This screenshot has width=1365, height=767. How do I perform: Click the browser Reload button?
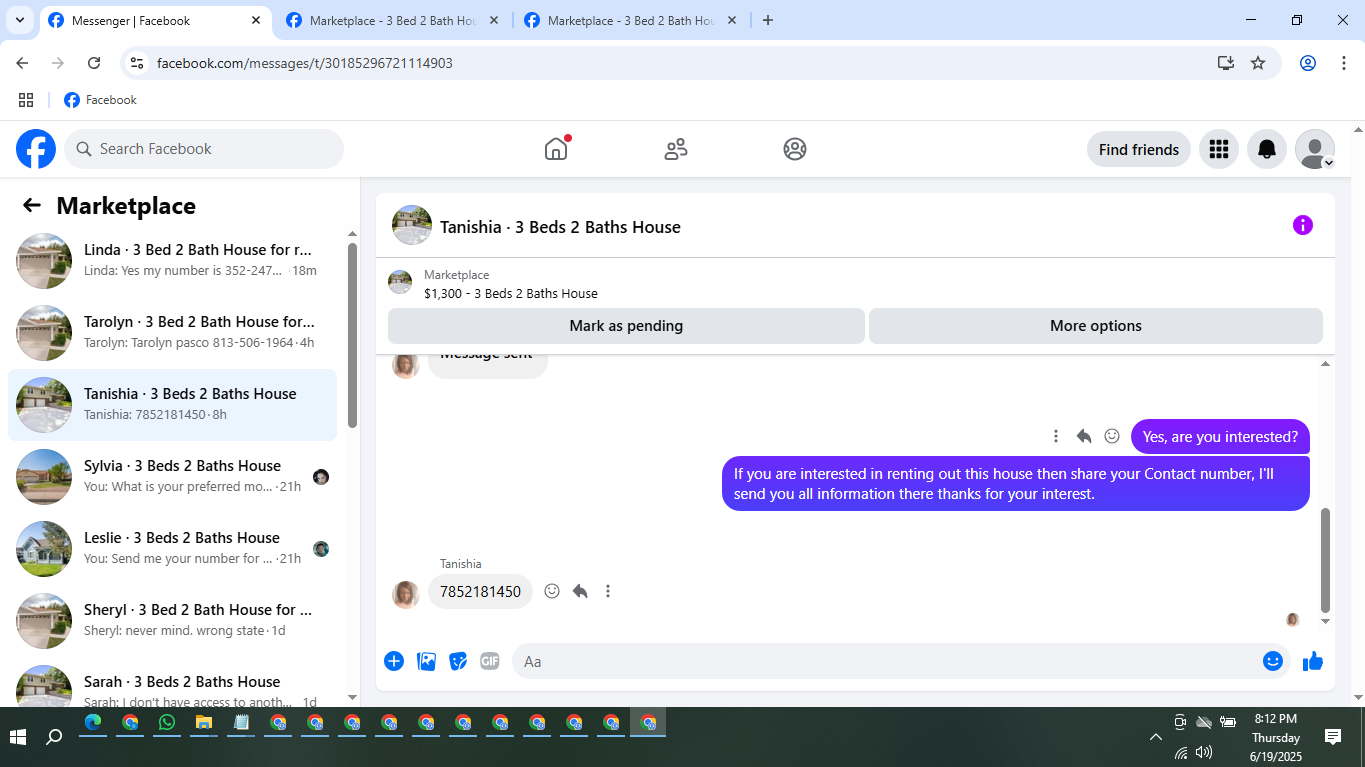coord(94,63)
